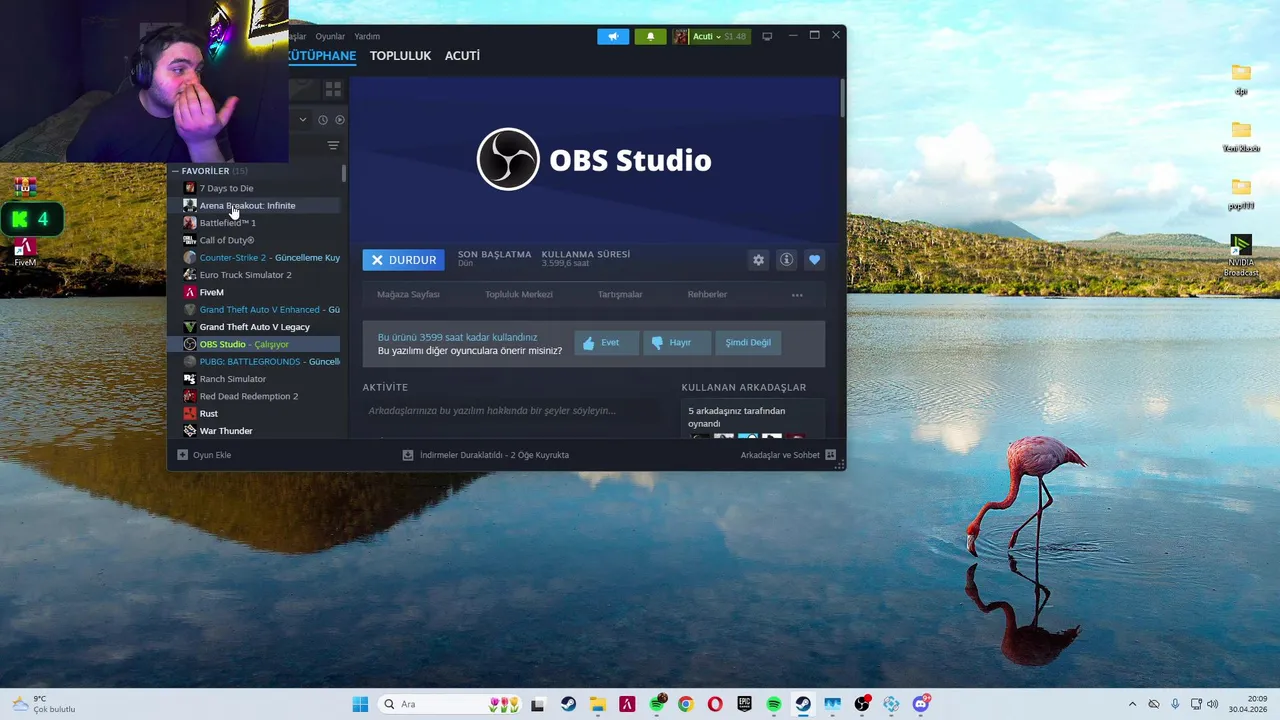Click the Şimdi Değil button

pyautogui.click(x=748, y=343)
